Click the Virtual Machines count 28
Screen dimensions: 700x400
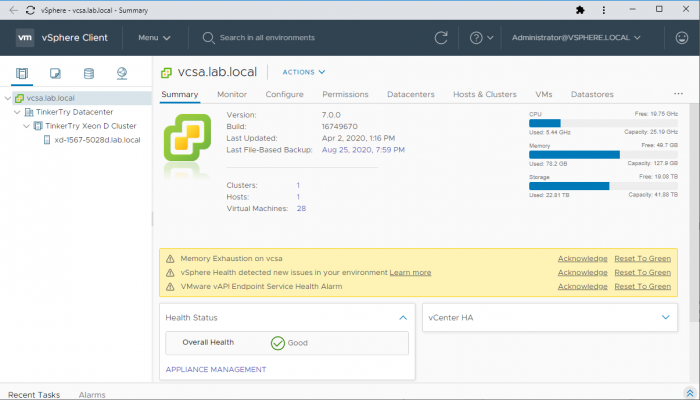click(301, 208)
